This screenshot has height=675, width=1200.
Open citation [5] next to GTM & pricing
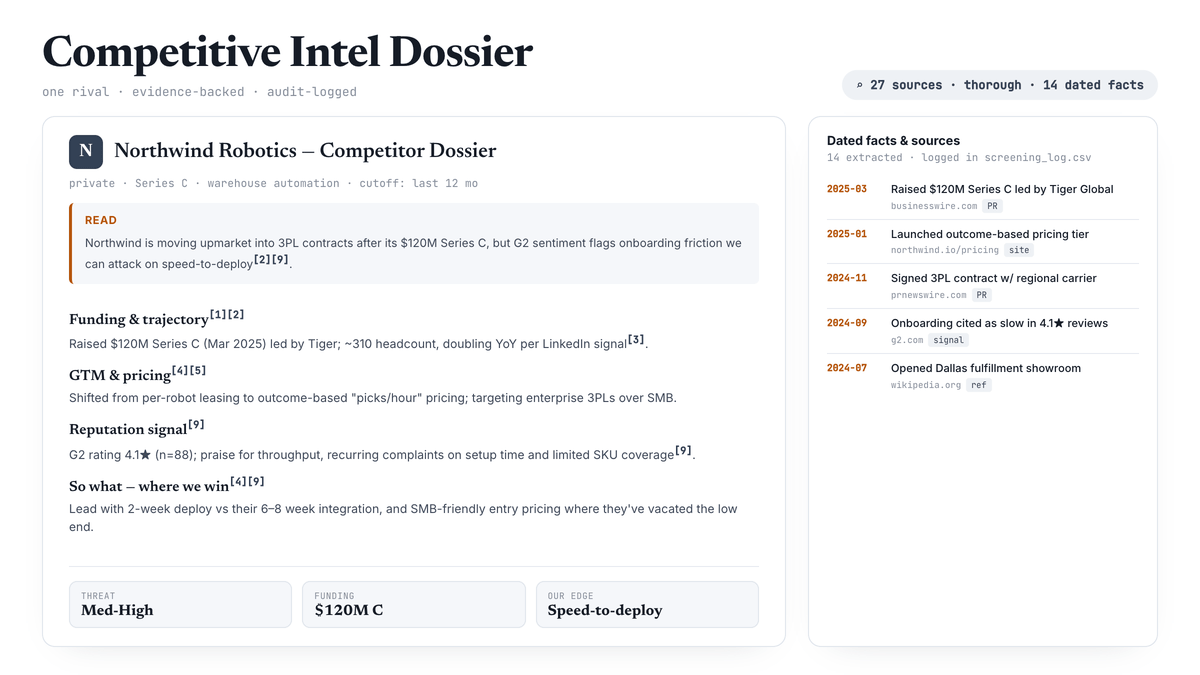click(x=198, y=370)
